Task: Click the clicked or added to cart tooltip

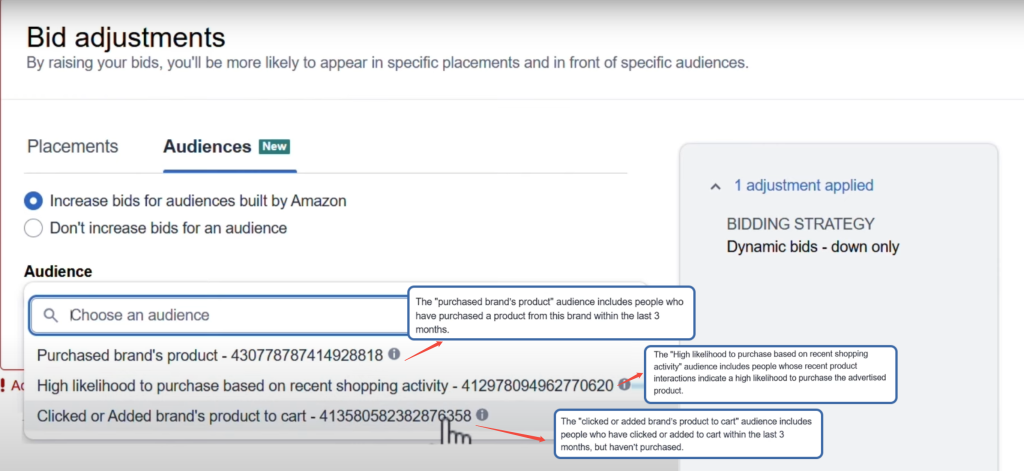Action: pyautogui.click(x=688, y=435)
